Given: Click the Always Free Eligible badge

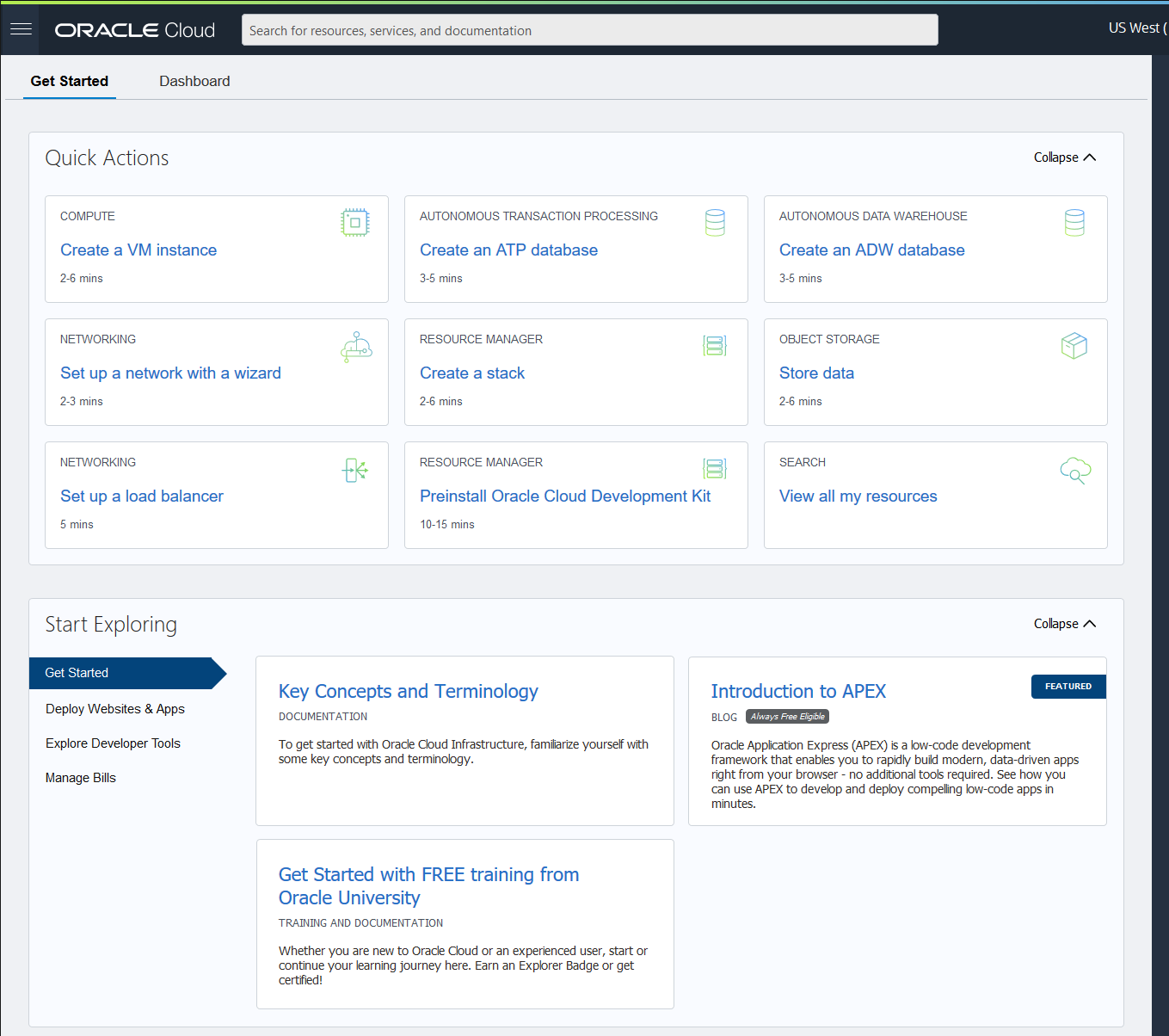Looking at the screenshot, I should 788,717.
